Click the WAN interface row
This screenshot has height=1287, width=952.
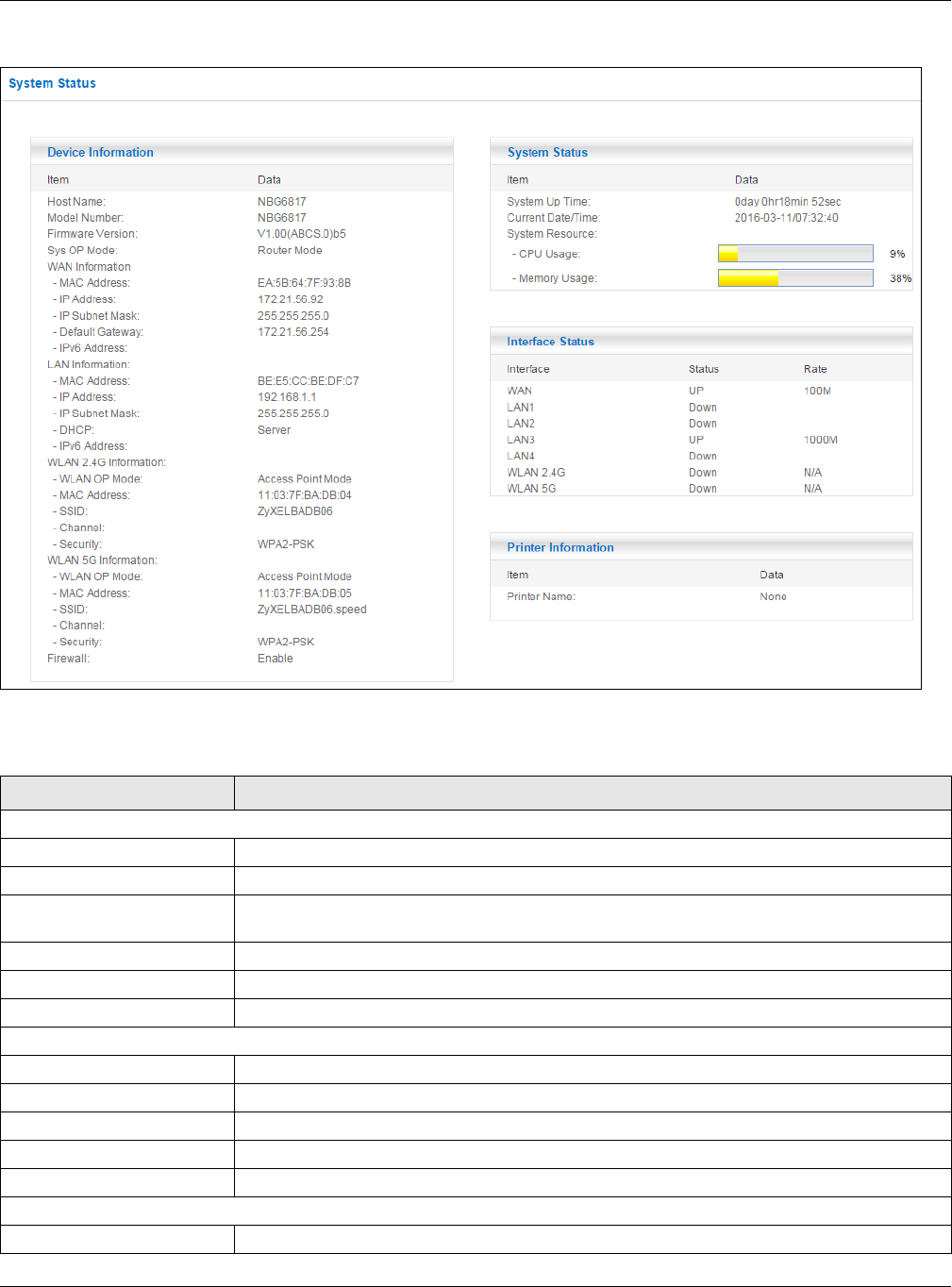pyautogui.click(x=701, y=391)
